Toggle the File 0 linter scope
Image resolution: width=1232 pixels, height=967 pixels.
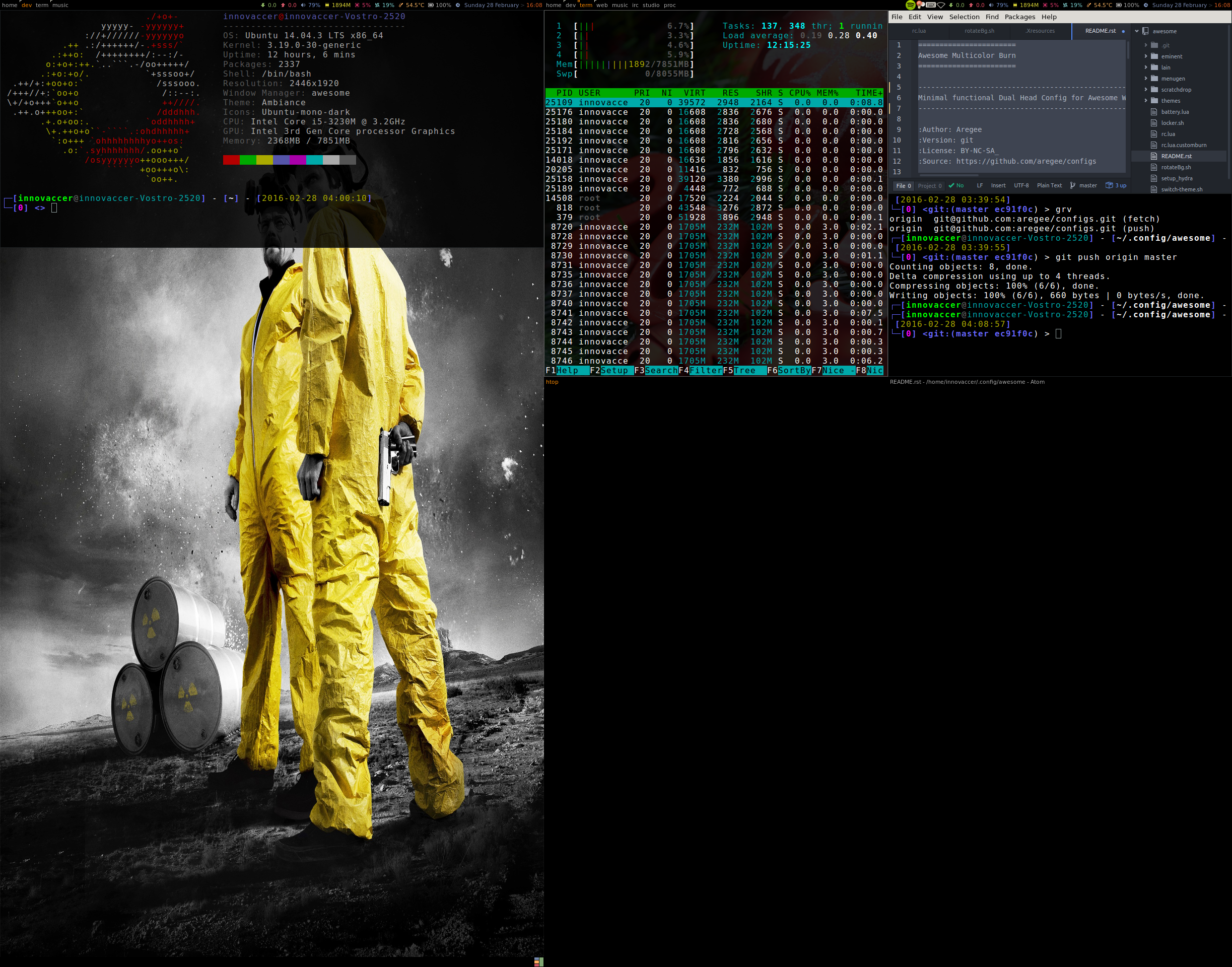coord(904,186)
